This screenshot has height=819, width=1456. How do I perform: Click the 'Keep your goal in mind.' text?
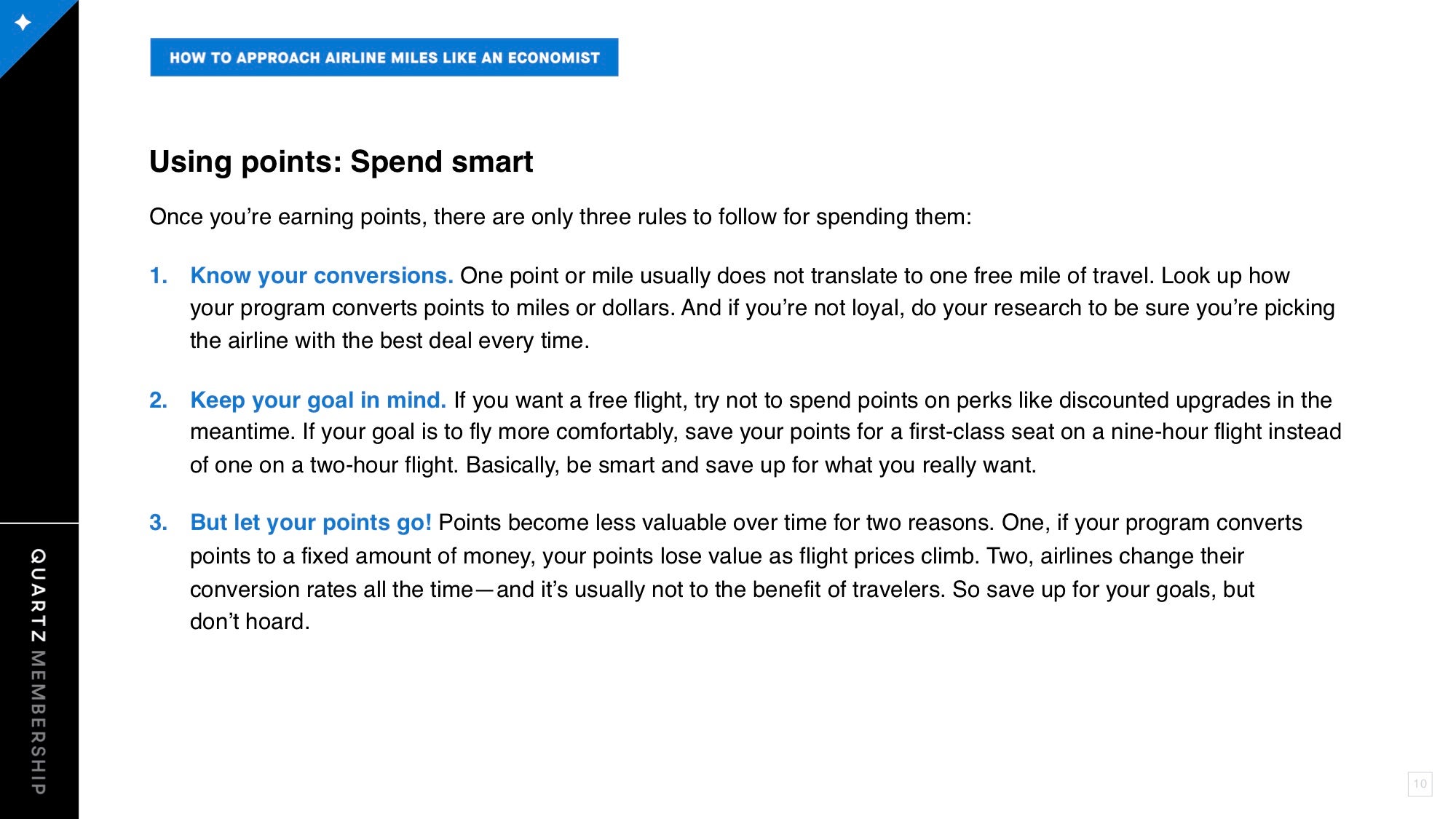tap(318, 400)
